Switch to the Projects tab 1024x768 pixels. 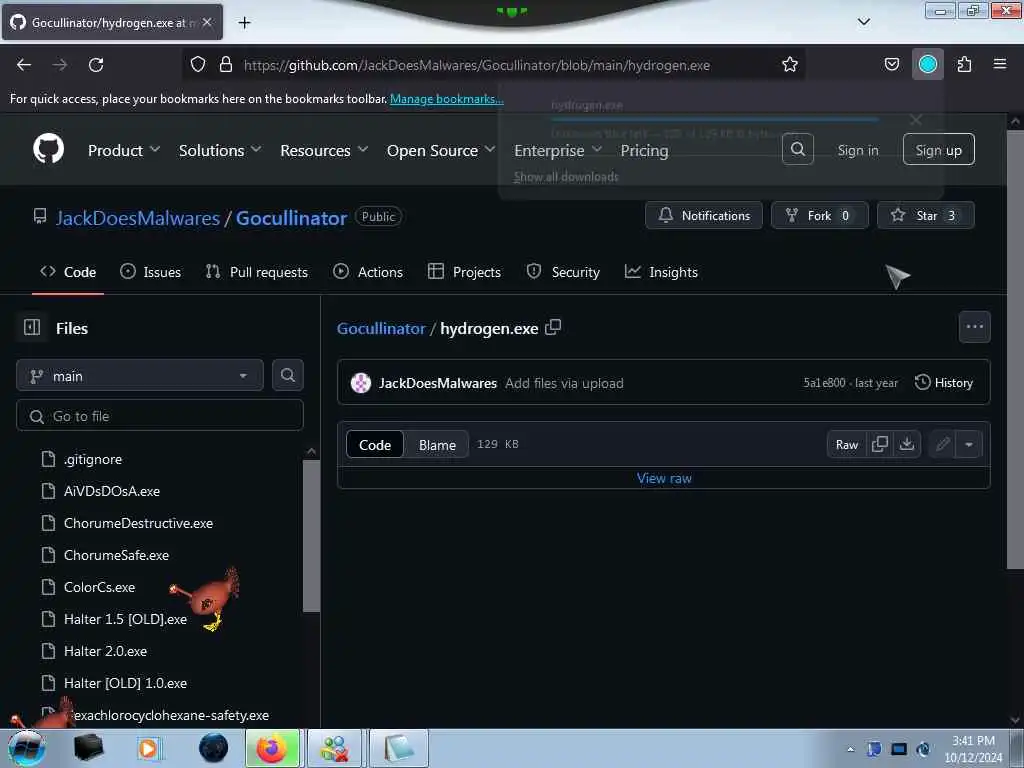pos(464,272)
